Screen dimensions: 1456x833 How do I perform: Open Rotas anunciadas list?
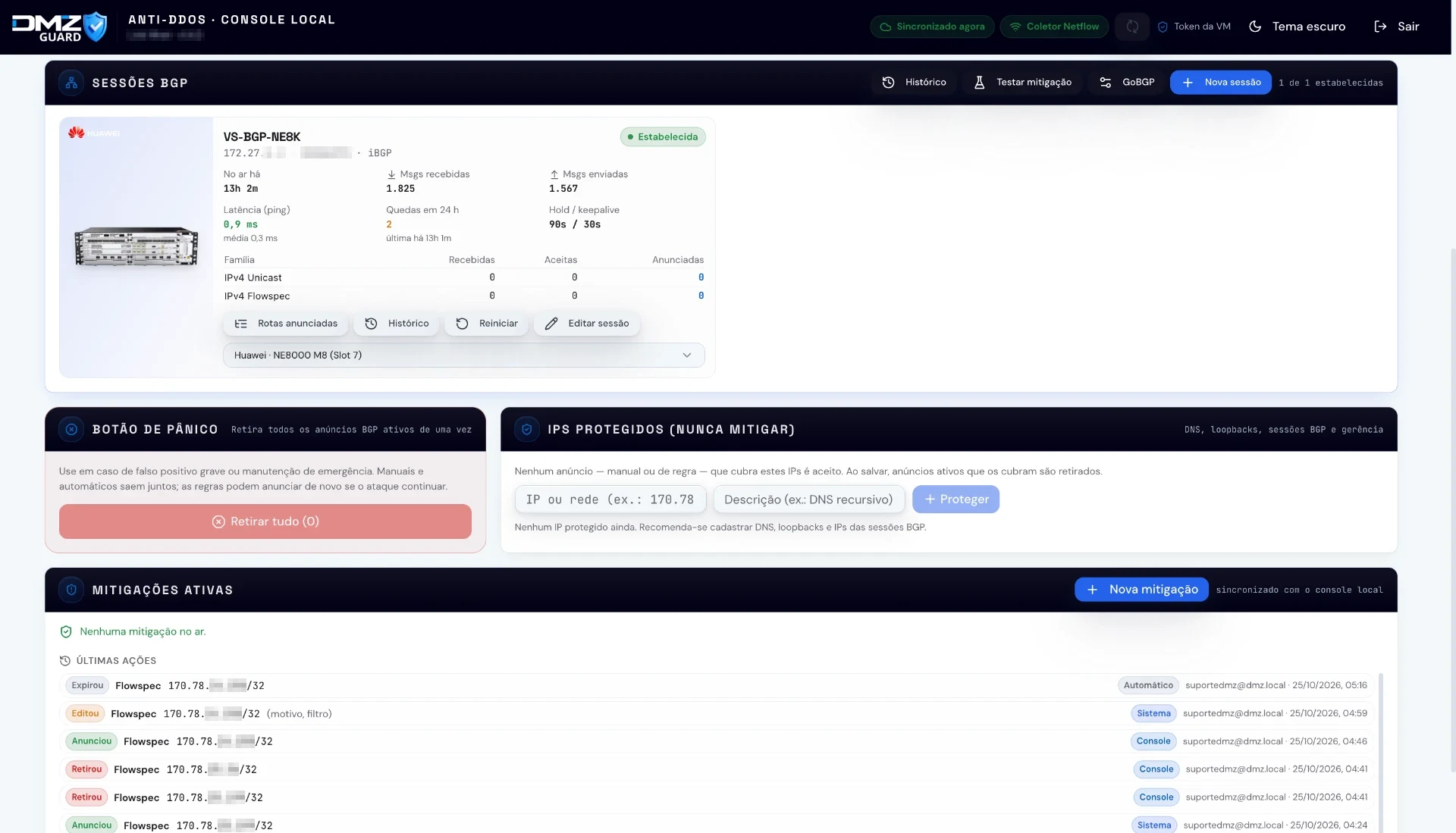(286, 324)
